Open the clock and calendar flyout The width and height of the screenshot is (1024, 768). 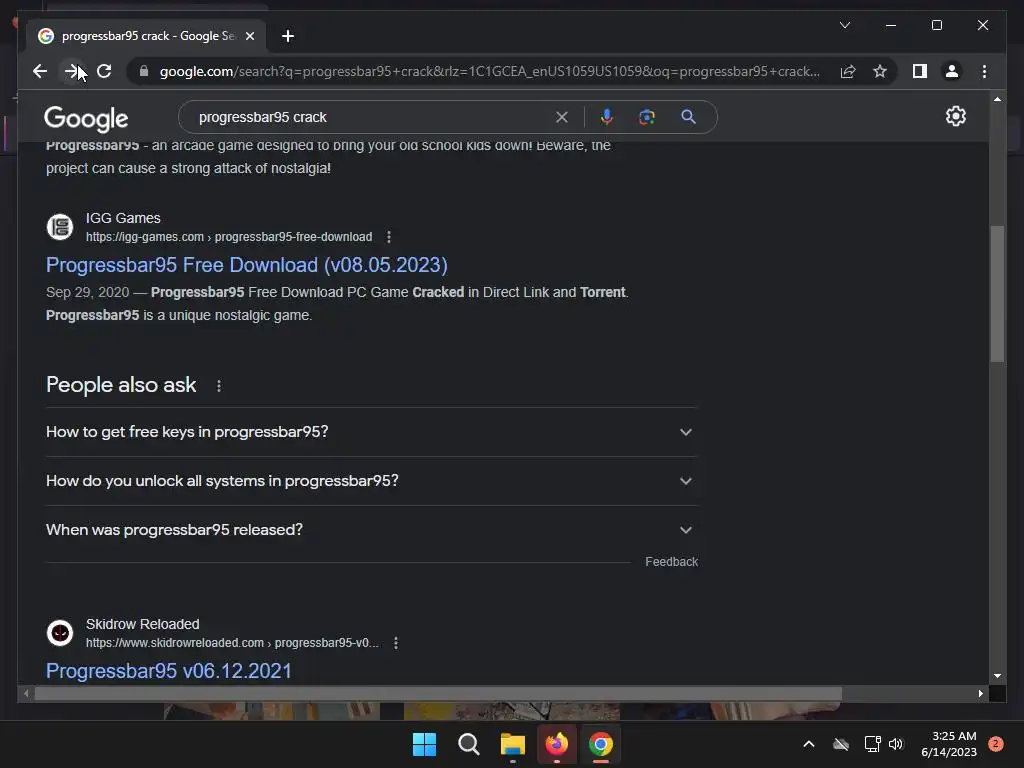[949, 744]
